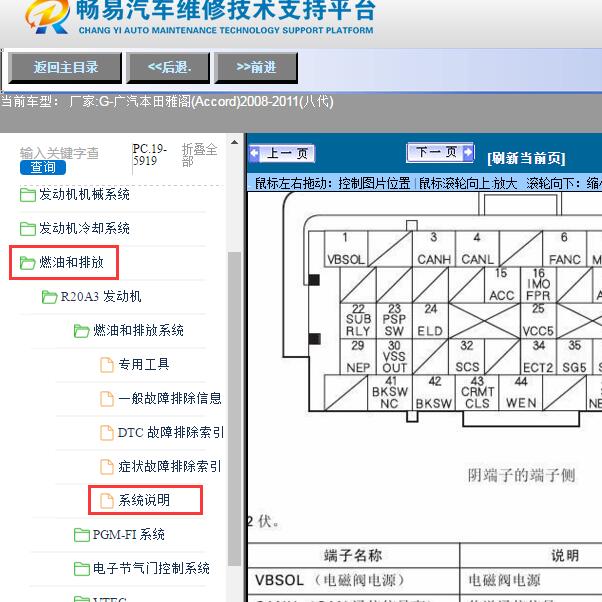Click 阴端子的端子侧 caption text
Viewport: 602px width, 602px height.
[x=521, y=475]
